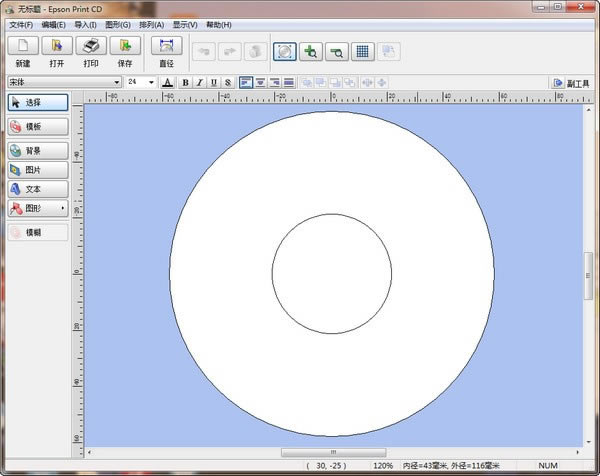This screenshot has height=476, width=600.
Task: Select the fit-to-window view icon
Action: (x=285, y=51)
